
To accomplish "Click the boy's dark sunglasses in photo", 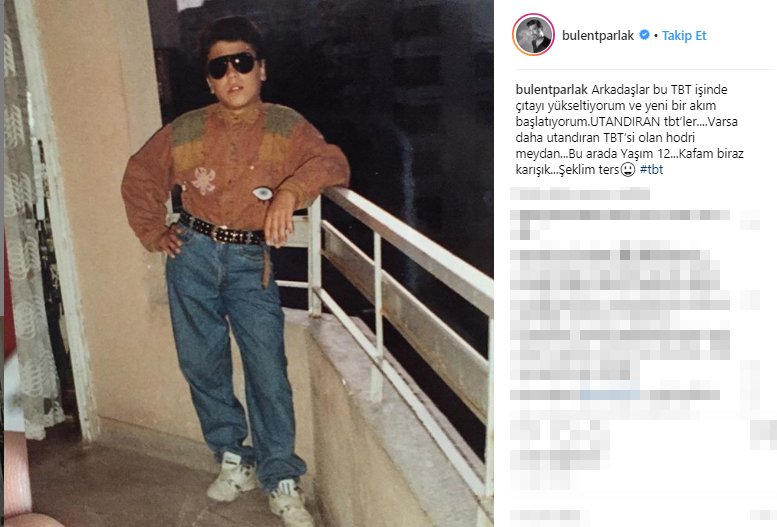I will [231, 65].
